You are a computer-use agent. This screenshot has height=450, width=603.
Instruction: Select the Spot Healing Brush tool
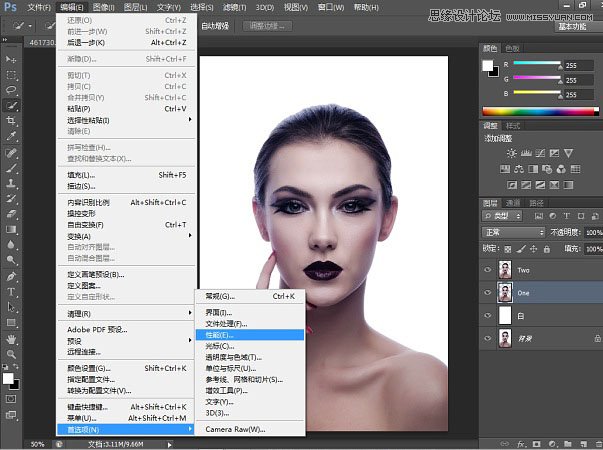click(x=11, y=153)
